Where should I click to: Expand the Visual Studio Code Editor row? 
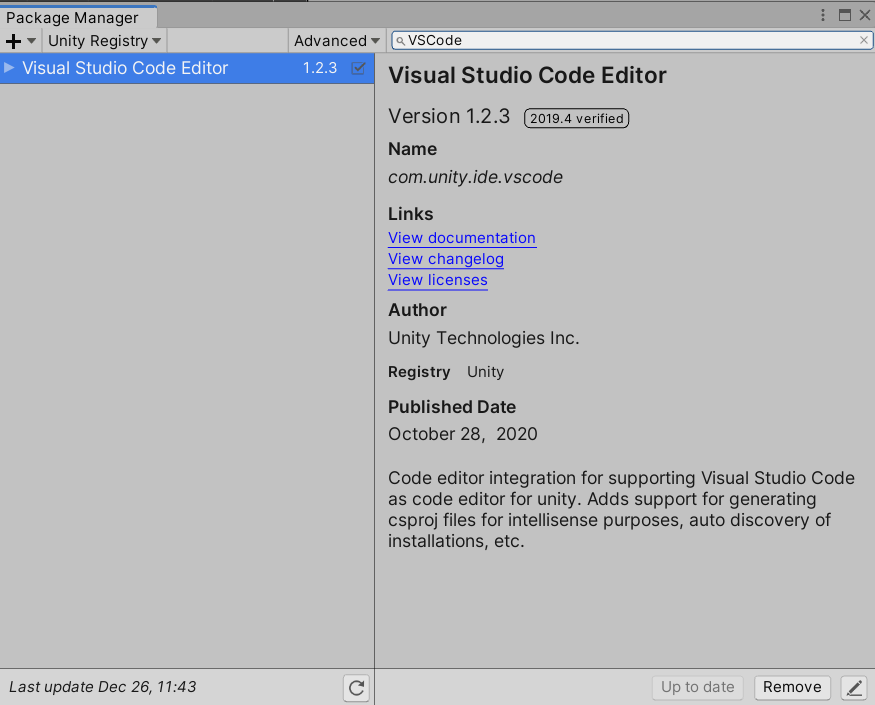click(x=9, y=68)
